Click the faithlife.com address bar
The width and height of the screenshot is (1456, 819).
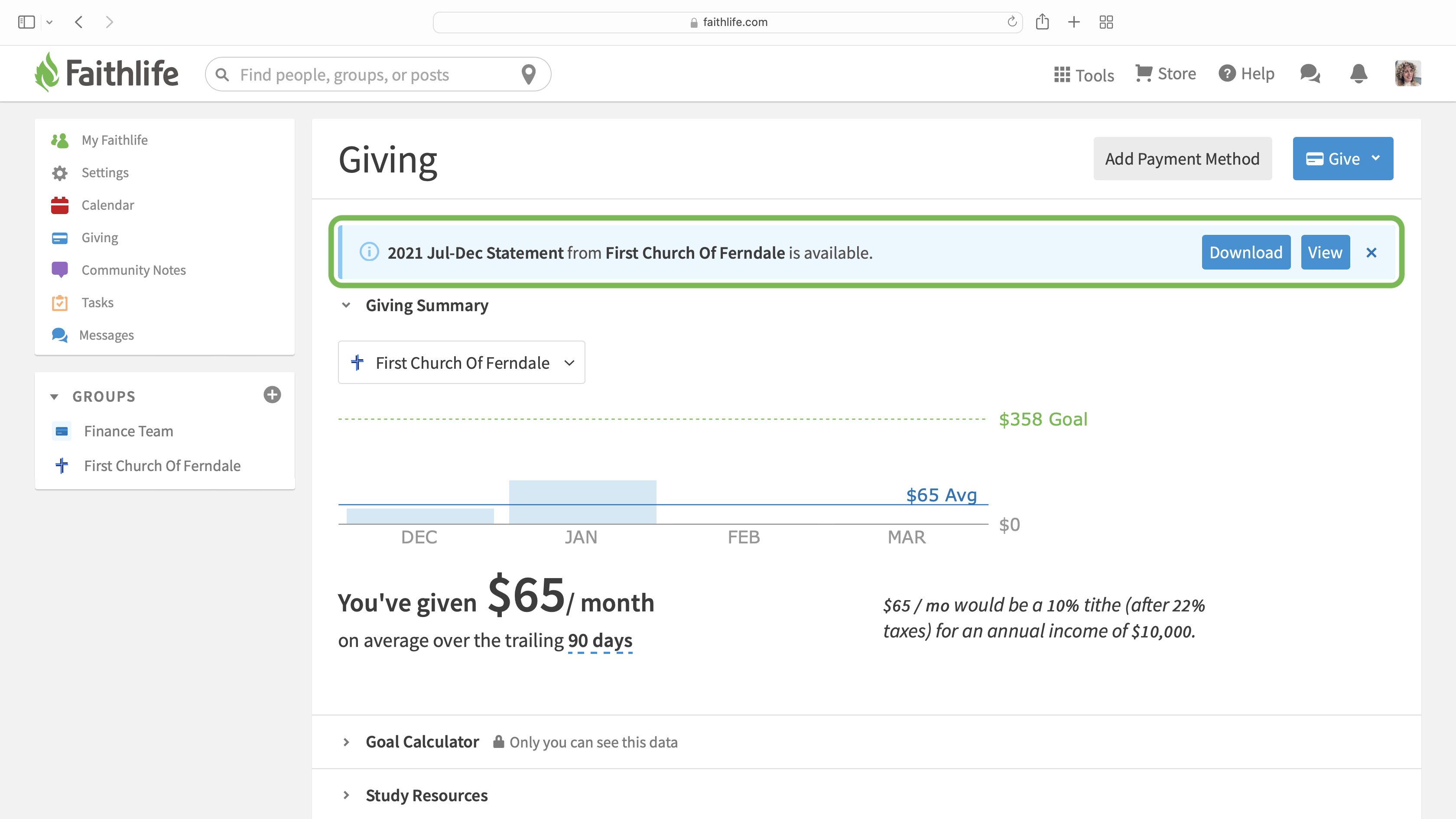pyautogui.click(x=728, y=22)
